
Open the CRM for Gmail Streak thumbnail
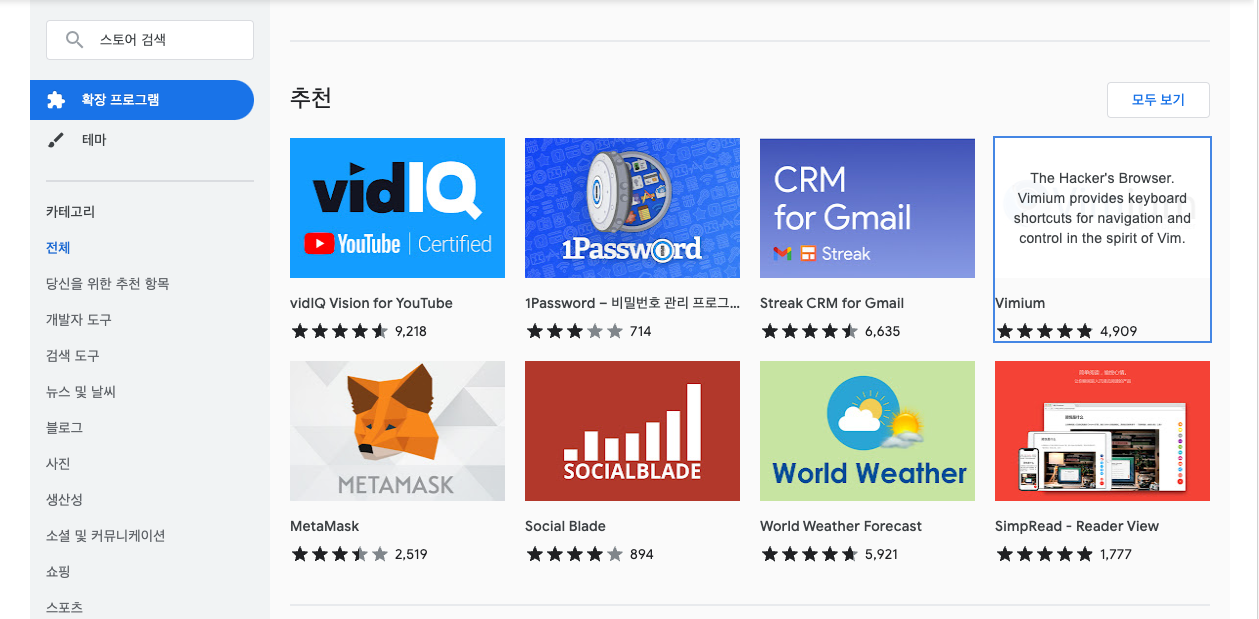point(867,208)
